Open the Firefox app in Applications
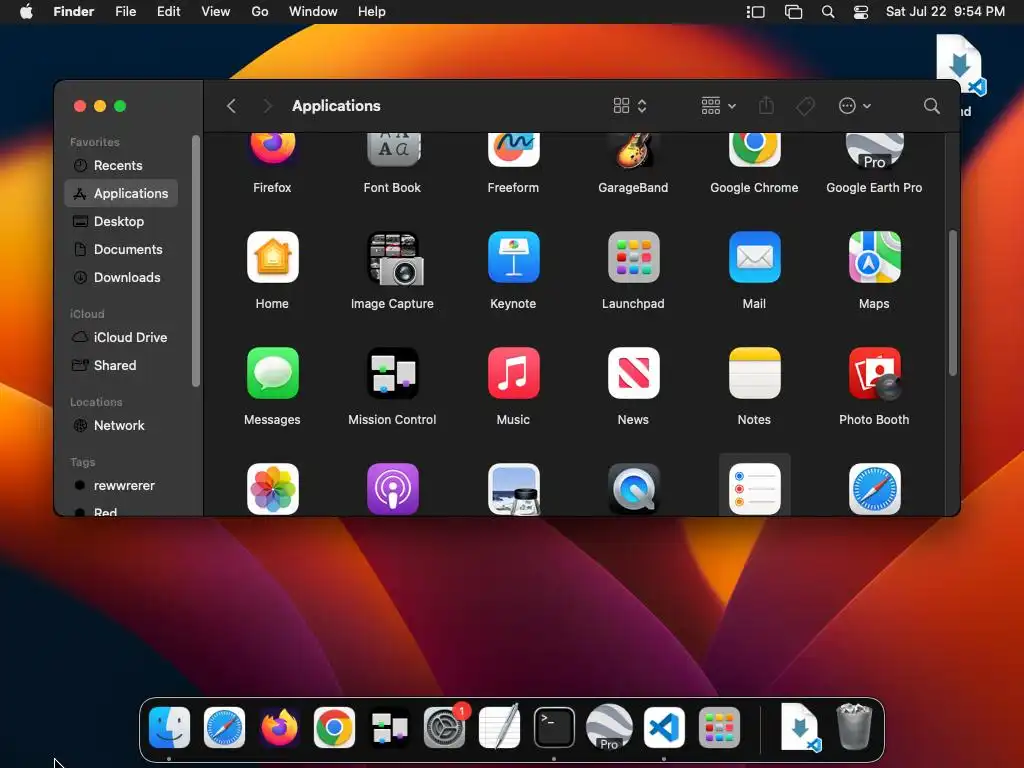Screen dimensions: 1024x768 pos(272,148)
